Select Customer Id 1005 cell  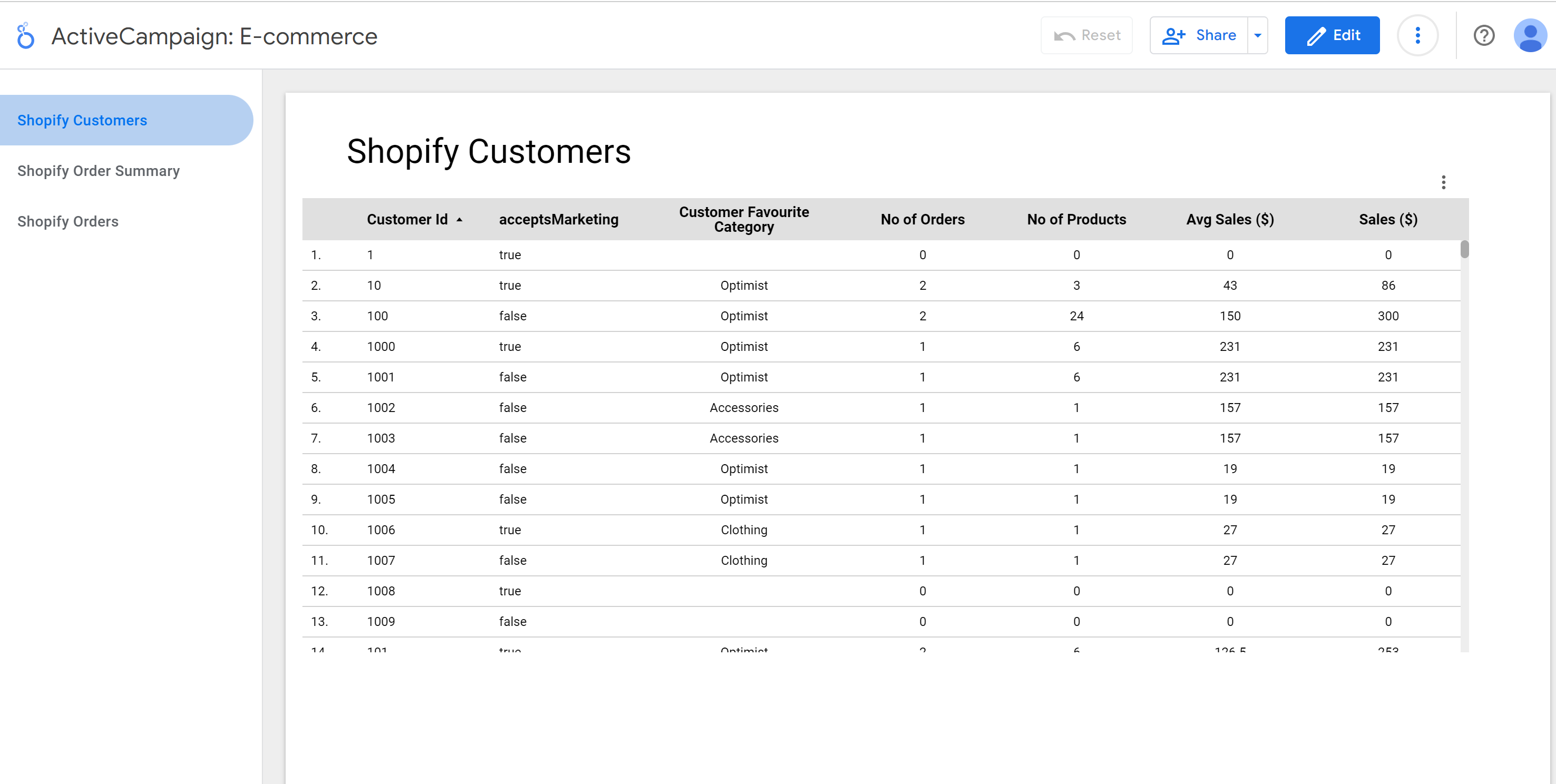tap(380, 499)
